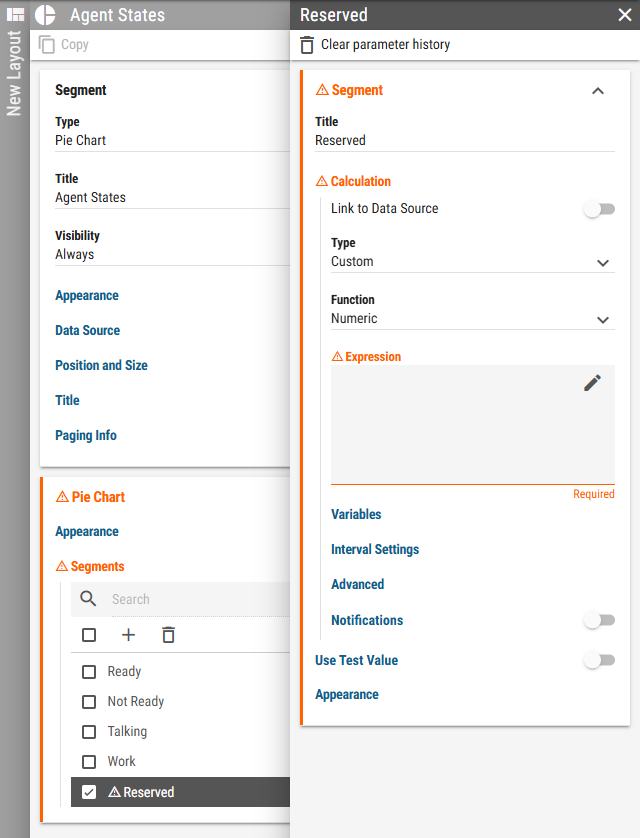Click the trash icon for Clear parameter history
This screenshot has width=640, height=838.
tap(307, 45)
